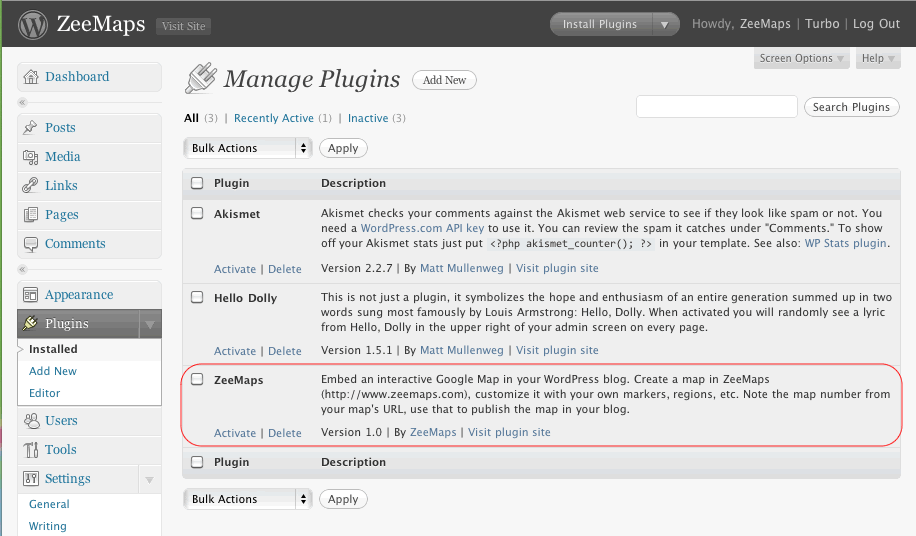Open General settings submenu item
Viewport: 916px width, 536px height.
(49, 504)
